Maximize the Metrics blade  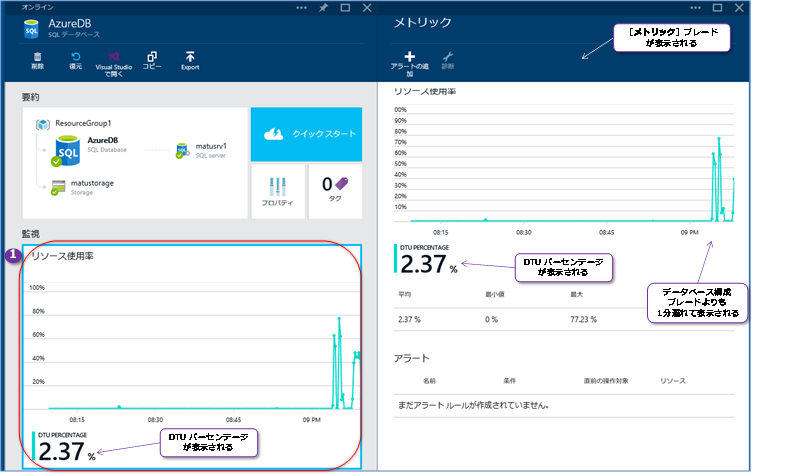coord(717,8)
